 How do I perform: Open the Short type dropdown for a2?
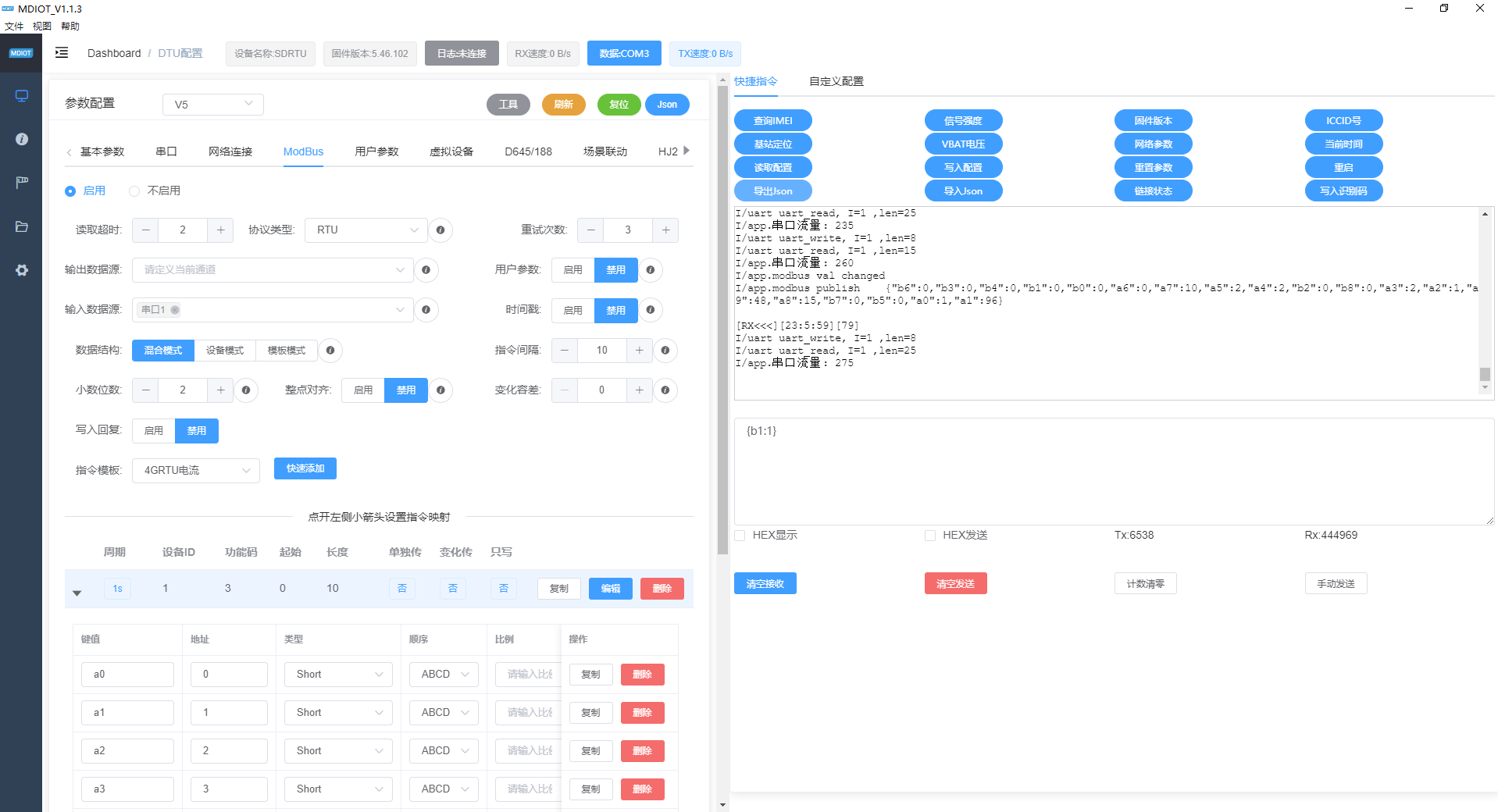(338, 751)
